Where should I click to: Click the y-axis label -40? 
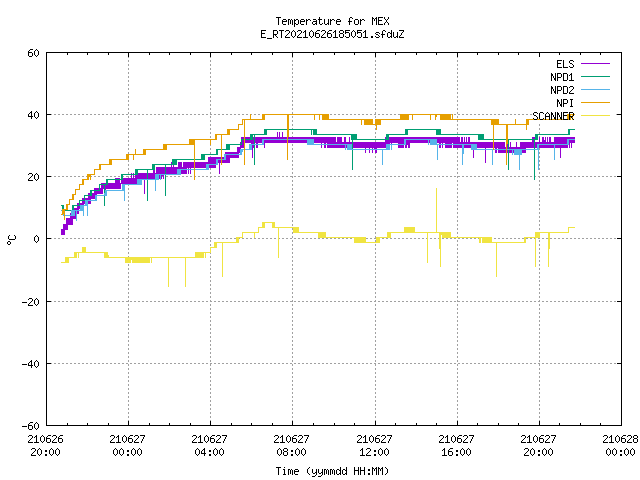tap(31, 364)
